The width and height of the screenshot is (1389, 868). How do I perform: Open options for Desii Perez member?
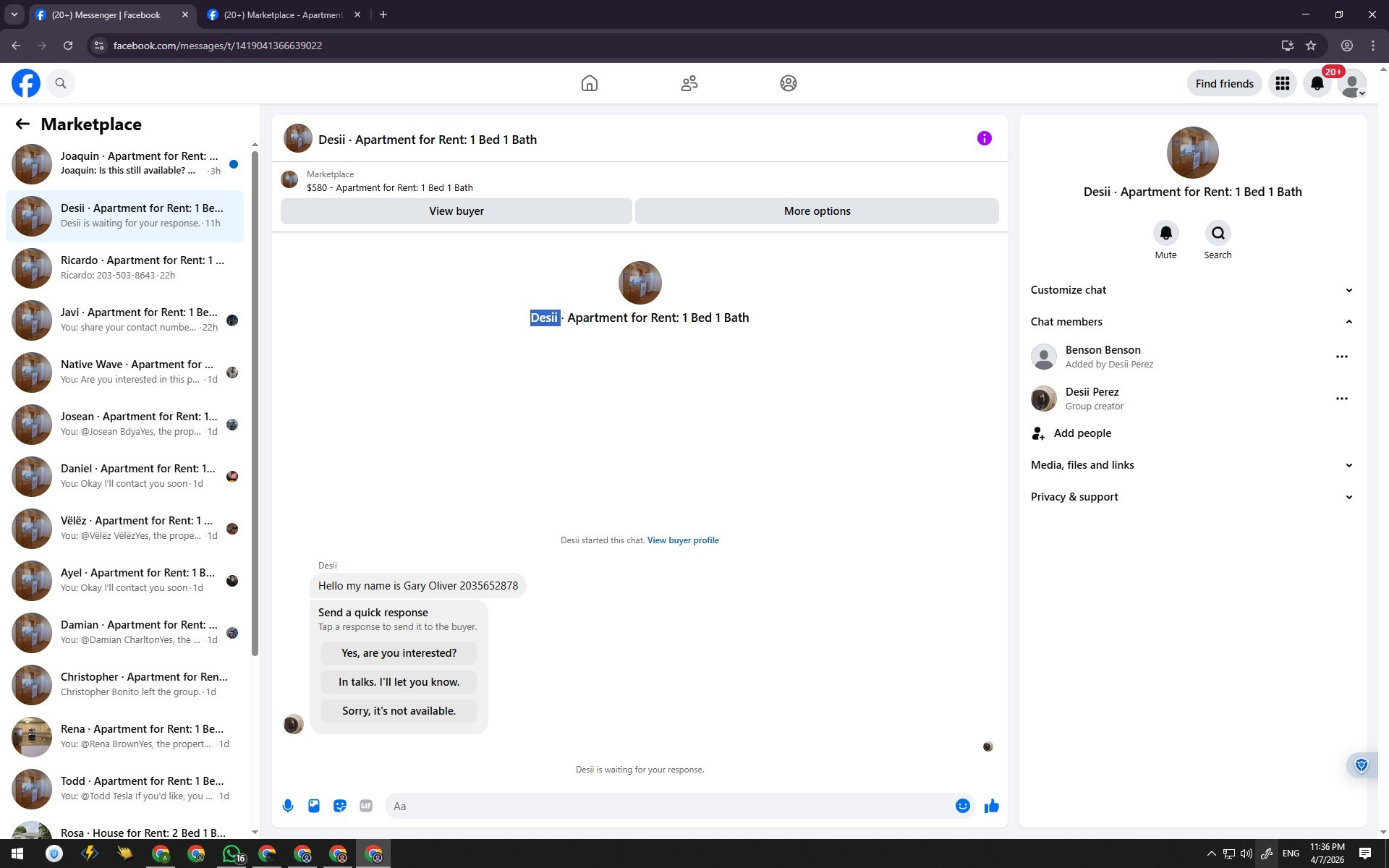tap(1341, 399)
